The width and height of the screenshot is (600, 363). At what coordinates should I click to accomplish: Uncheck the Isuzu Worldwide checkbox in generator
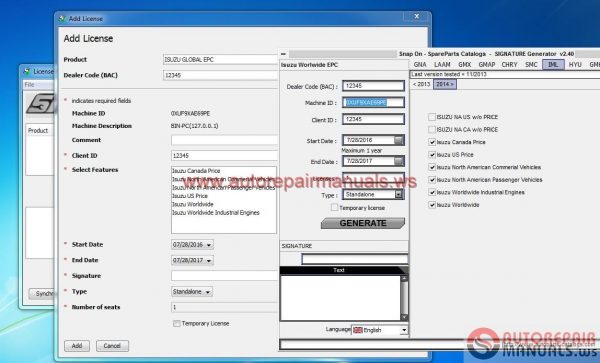(x=432, y=205)
